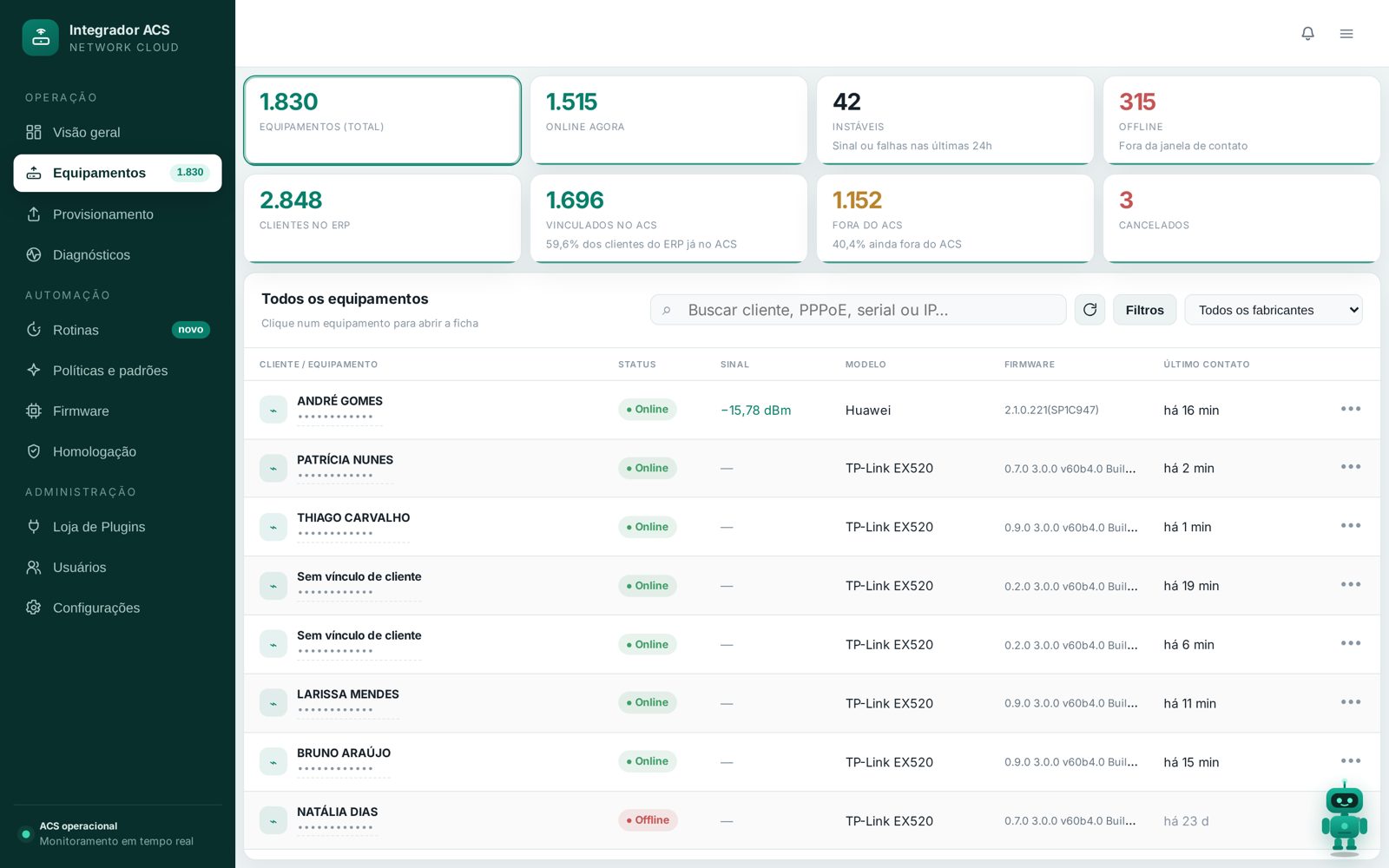
Task: Click the search magnifier icon
Action: tap(667, 310)
